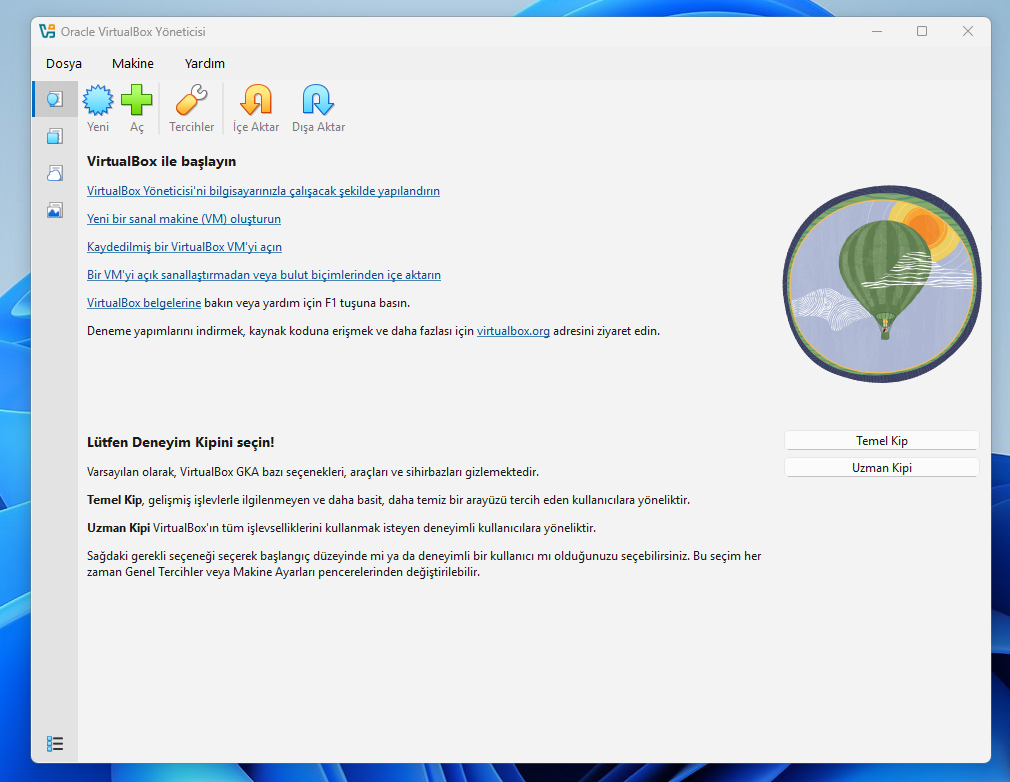Screen dimensions: 1010x782
Task: Follow 'Yeni bir sanal makine (VM) oluşturun' link
Action: [x=184, y=218]
